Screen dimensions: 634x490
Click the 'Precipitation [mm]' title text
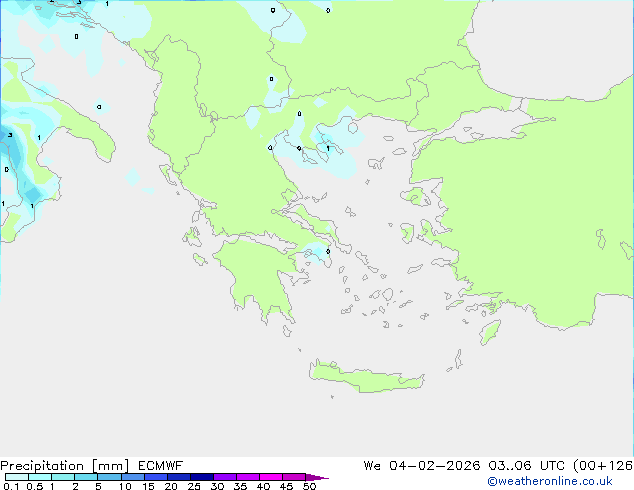pyautogui.click(x=65, y=466)
